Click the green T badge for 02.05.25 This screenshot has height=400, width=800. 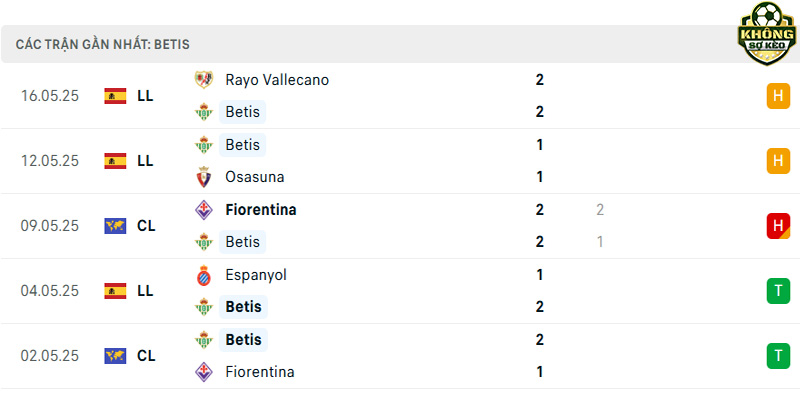(x=778, y=356)
